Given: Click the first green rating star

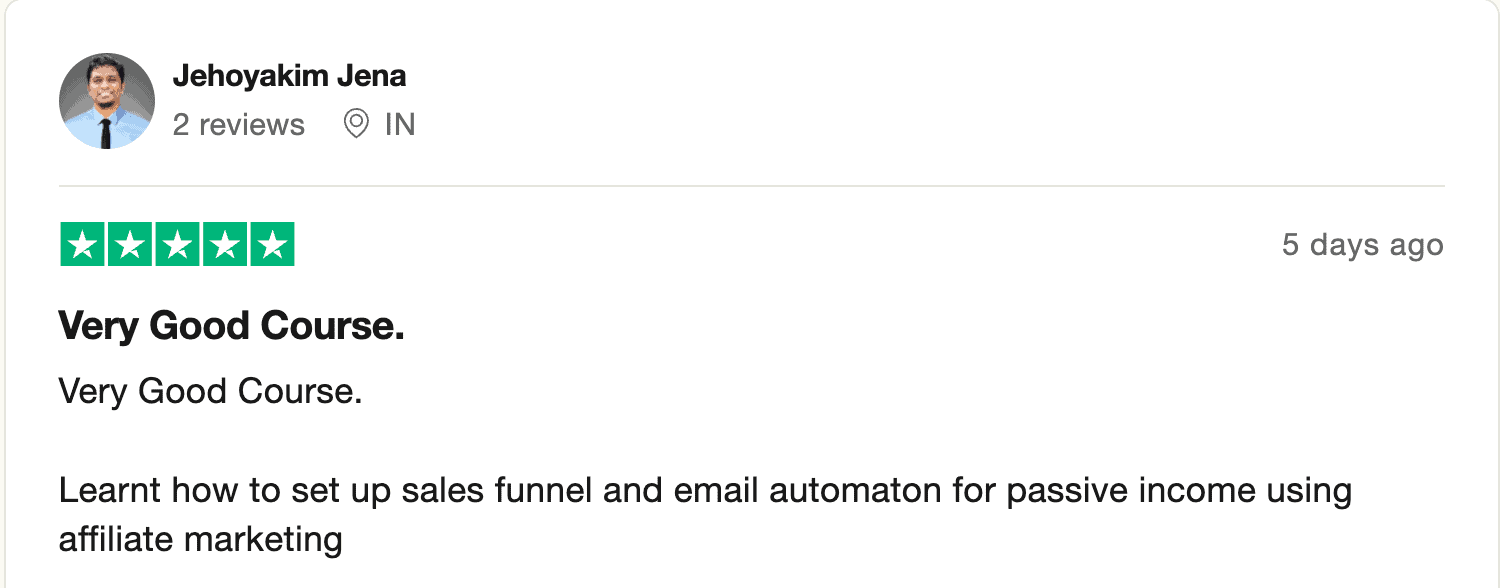Looking at the screenshot, I should click(x=83, y=245).
